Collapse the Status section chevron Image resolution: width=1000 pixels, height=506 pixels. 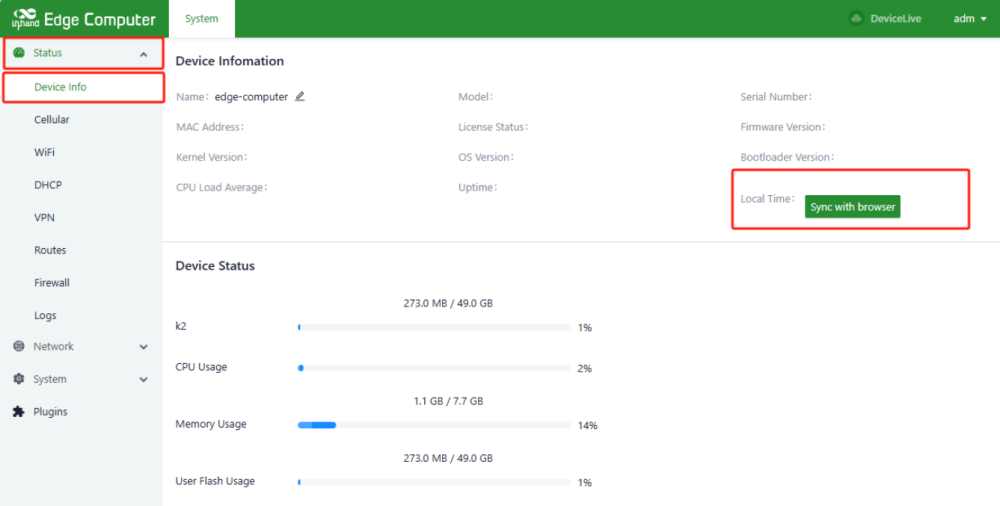(143, 54)
